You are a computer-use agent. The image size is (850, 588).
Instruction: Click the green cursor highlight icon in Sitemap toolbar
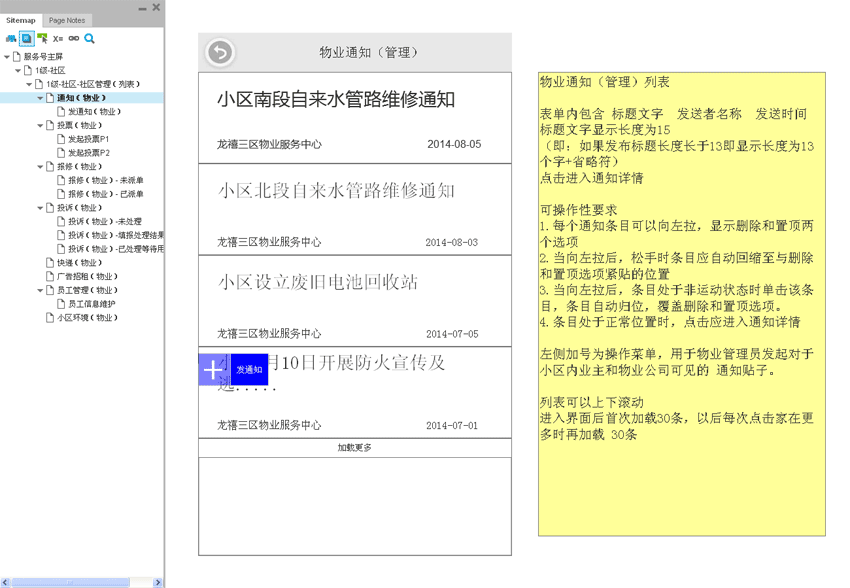(43, 39)
